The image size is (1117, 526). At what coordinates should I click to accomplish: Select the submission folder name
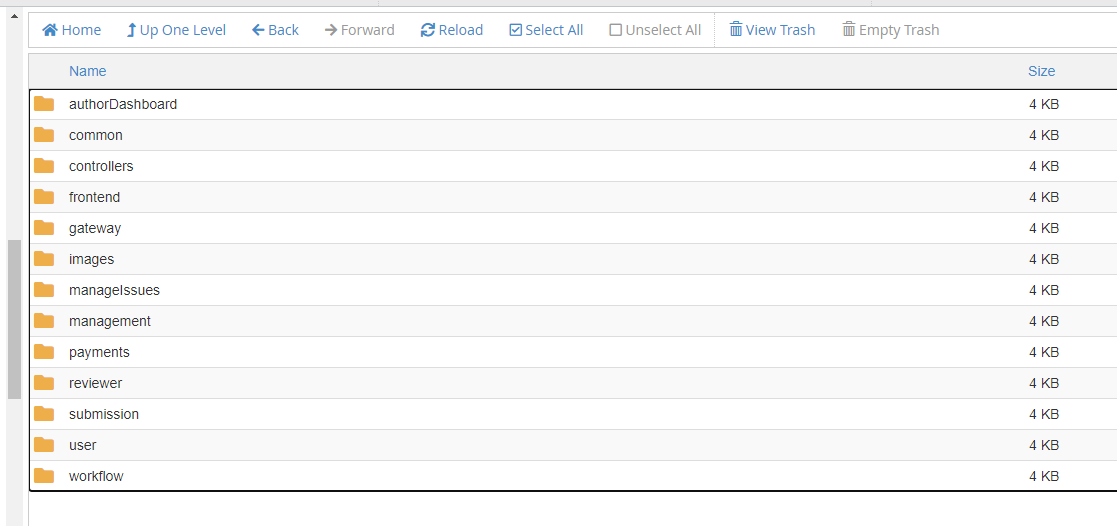[104, 414]
